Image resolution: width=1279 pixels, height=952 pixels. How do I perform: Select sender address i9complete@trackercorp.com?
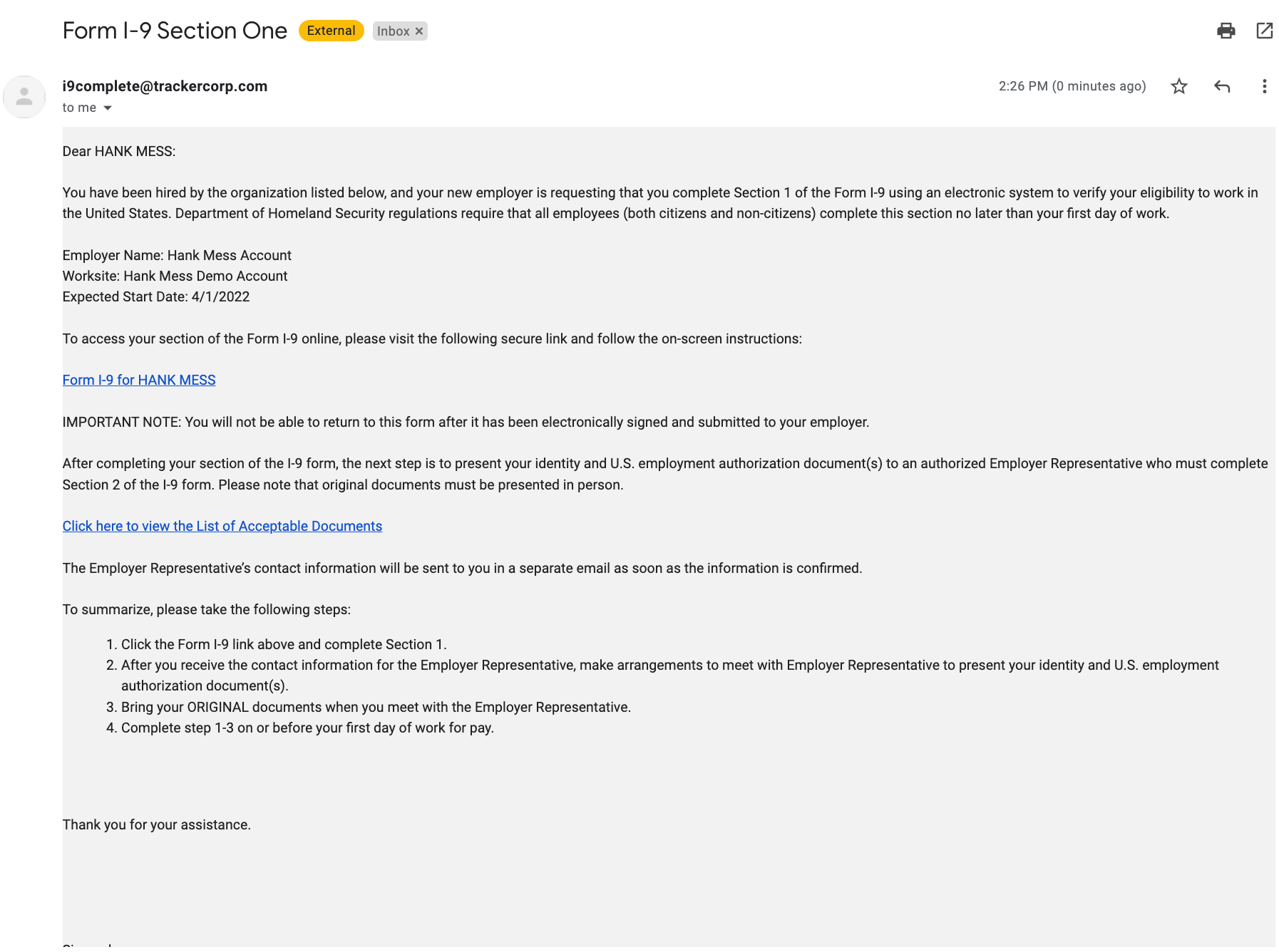165,86
